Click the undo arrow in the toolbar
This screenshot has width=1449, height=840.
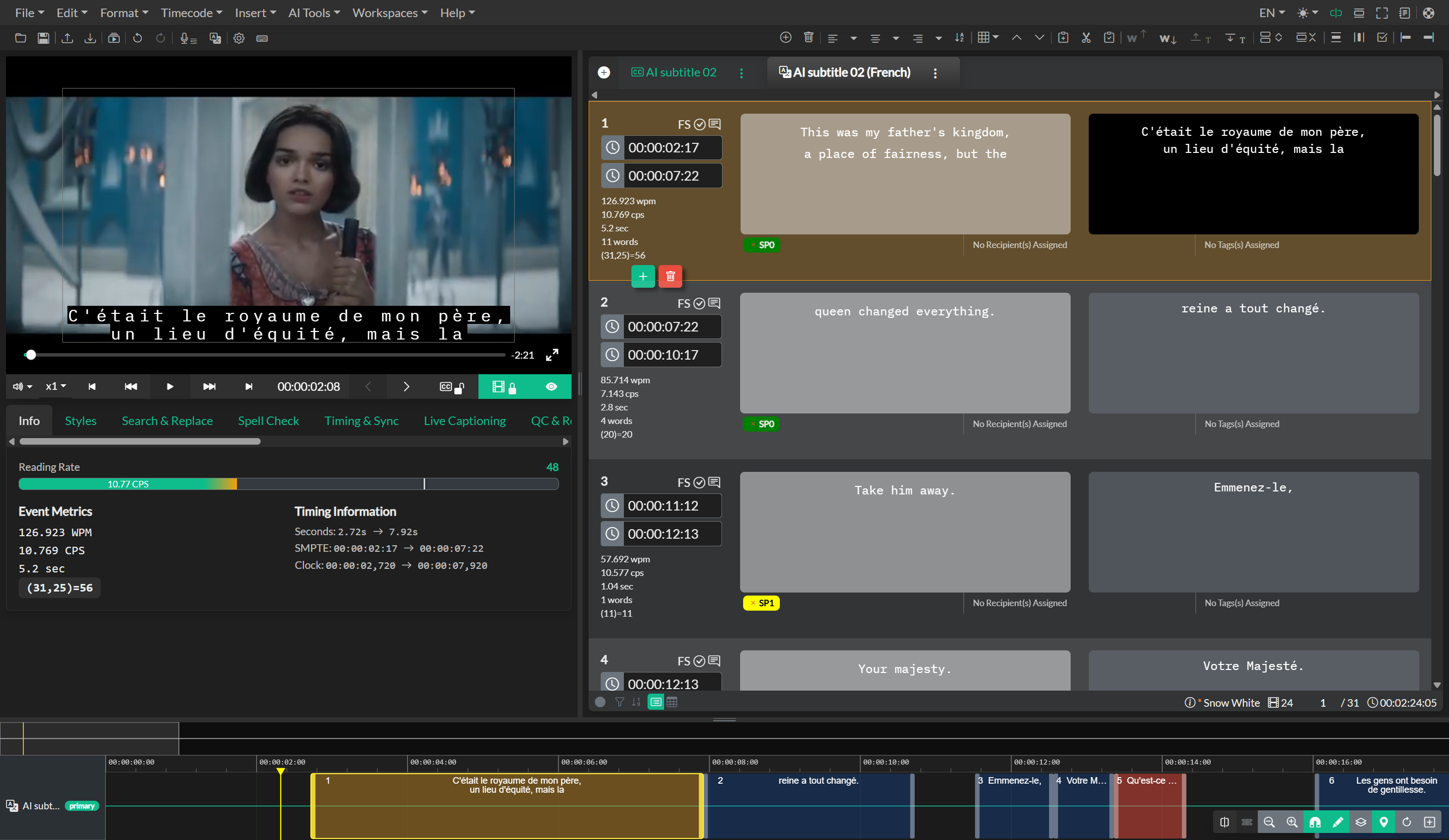coord(137,38)
